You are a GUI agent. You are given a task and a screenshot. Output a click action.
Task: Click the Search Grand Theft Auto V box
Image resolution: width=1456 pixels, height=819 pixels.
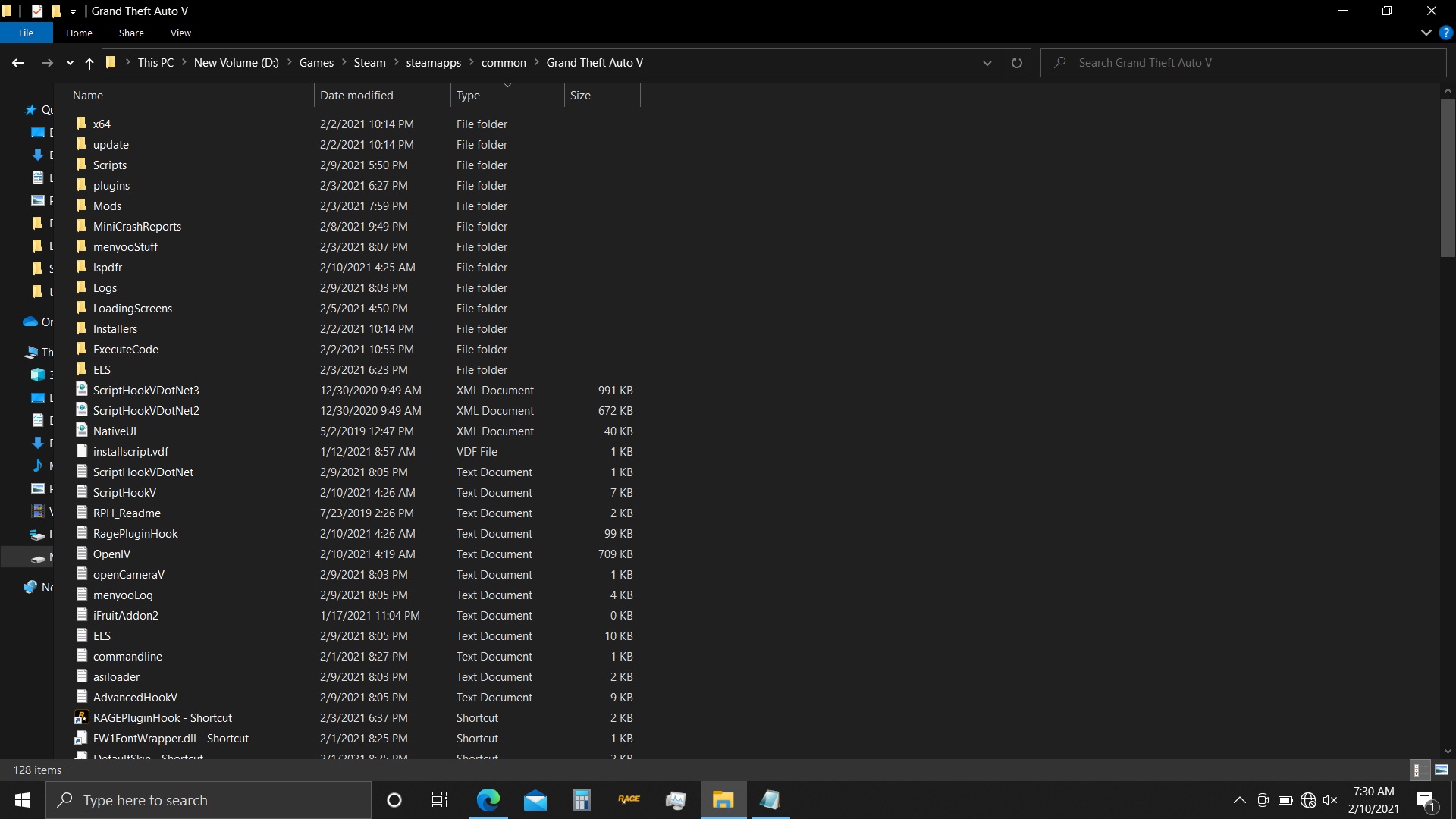coord(1244,63)
